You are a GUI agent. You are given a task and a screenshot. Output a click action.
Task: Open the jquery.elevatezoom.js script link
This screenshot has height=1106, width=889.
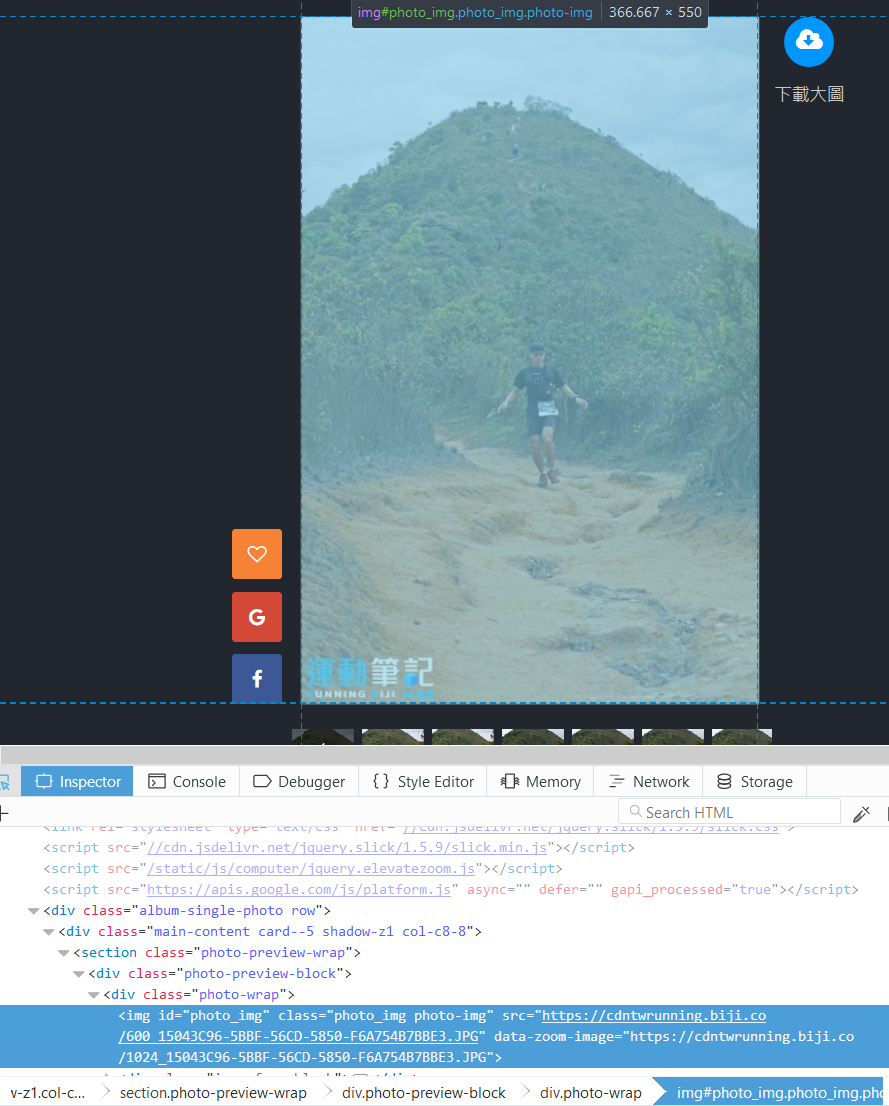tap(311, 868)
